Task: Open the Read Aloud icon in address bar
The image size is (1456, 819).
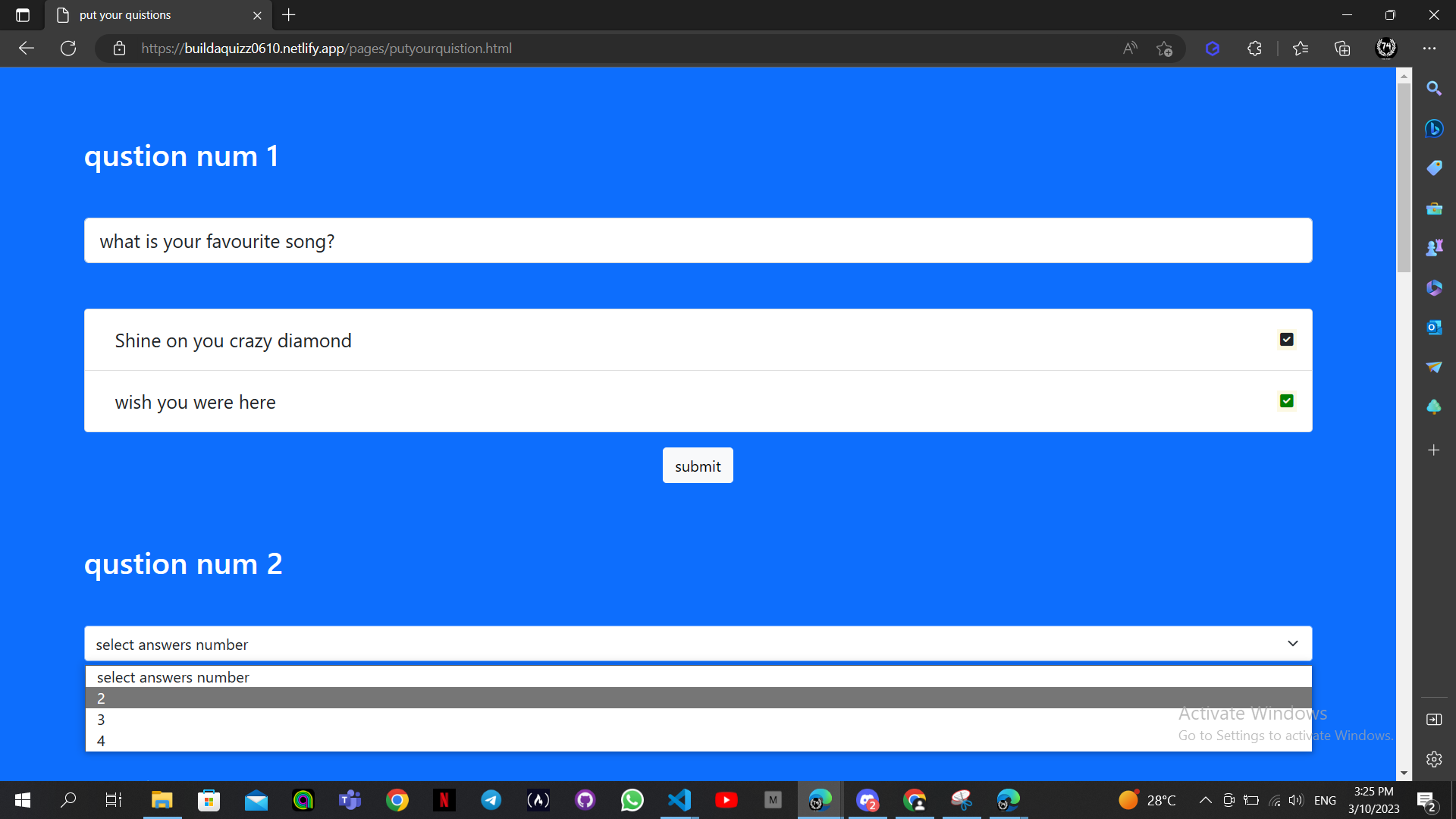Action: click(1130, 49)
